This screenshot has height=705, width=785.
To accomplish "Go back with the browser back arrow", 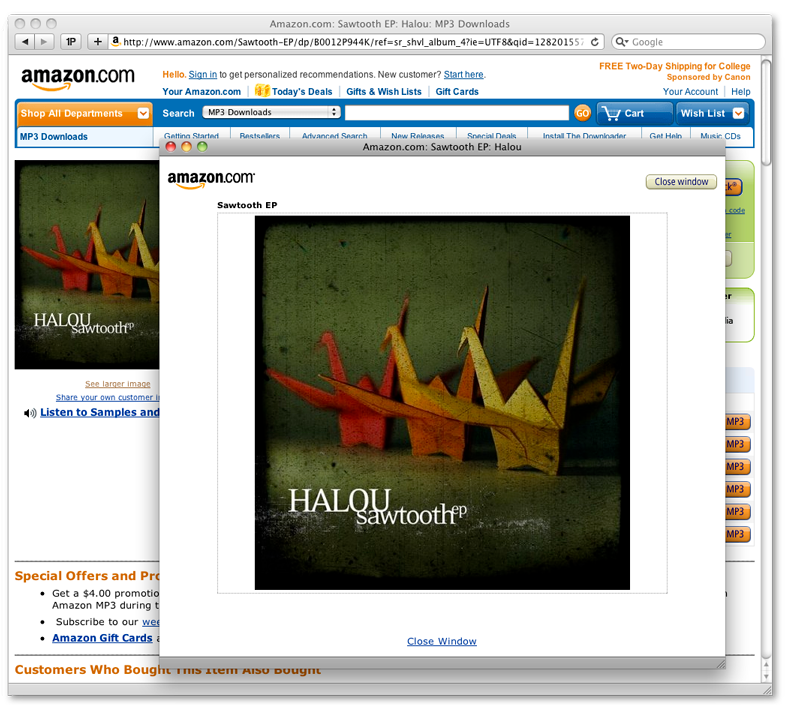I will (25, 42).
